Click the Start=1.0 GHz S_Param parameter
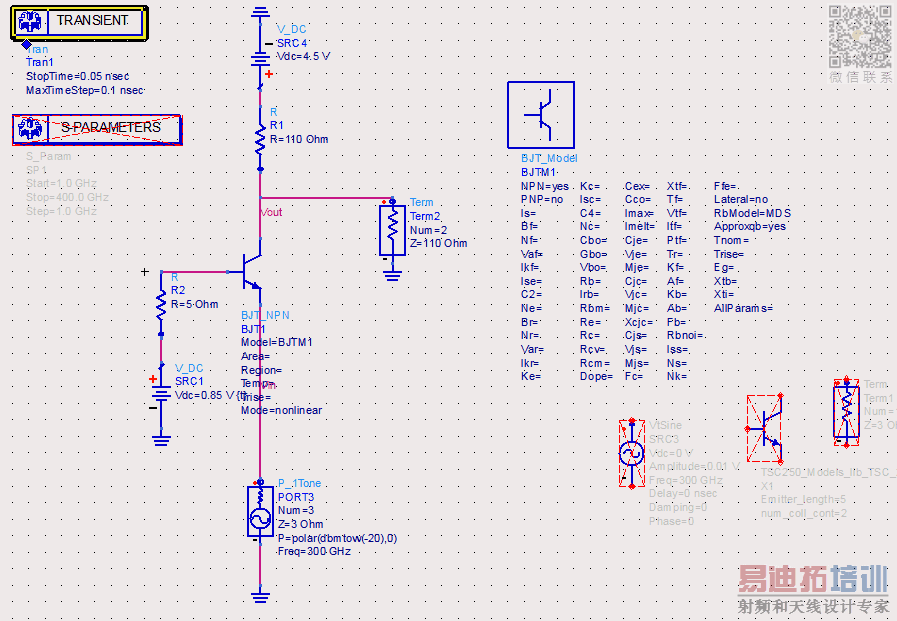 61,184
